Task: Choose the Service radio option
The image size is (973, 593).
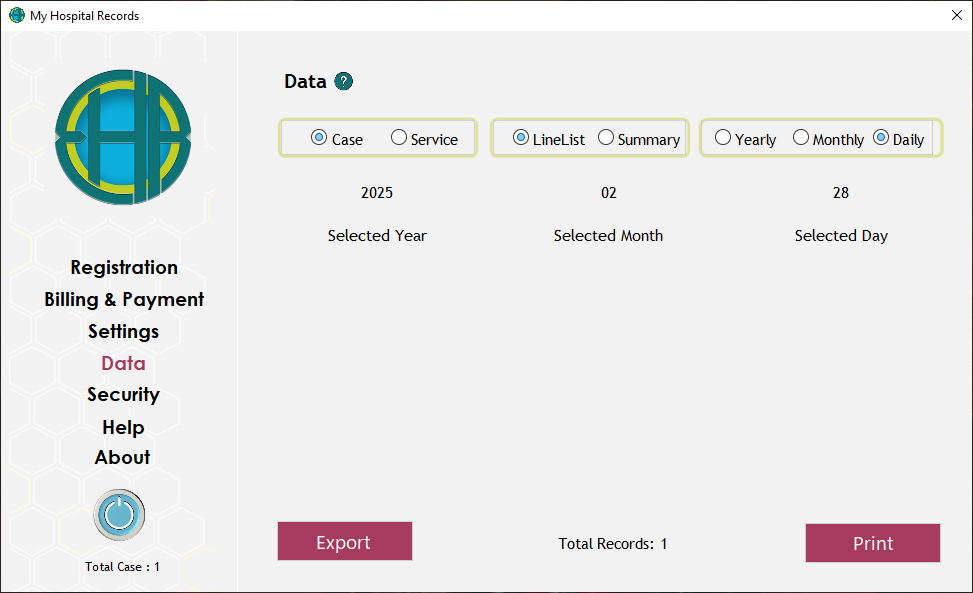Action: [399, 138]
